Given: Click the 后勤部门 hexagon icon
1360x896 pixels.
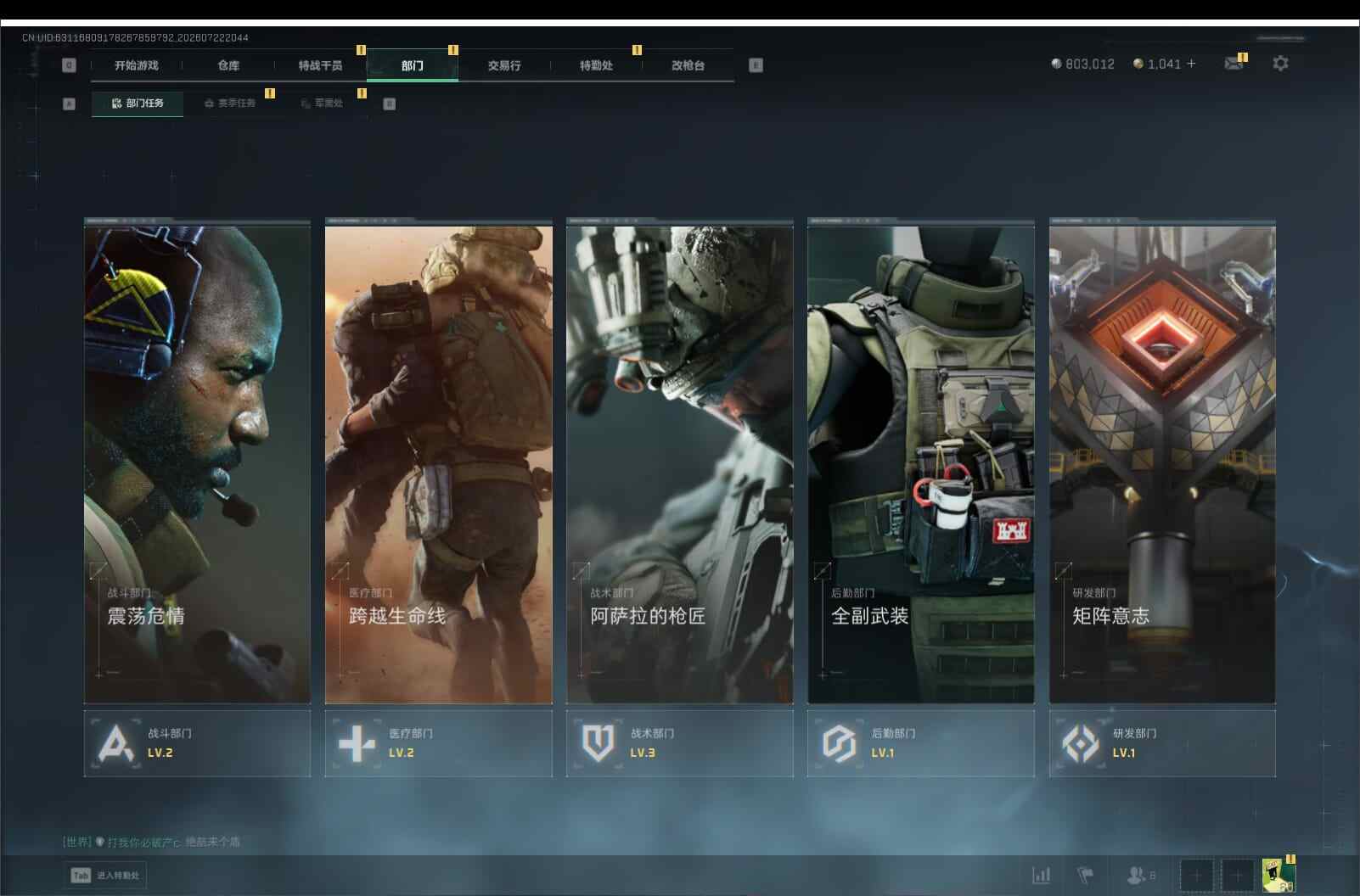Looking at the screenshot, I should tap(840, 744).
